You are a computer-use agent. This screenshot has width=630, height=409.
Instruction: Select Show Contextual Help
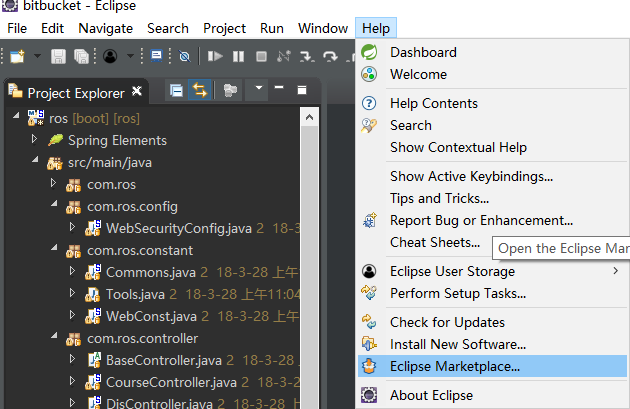[492, 147]
